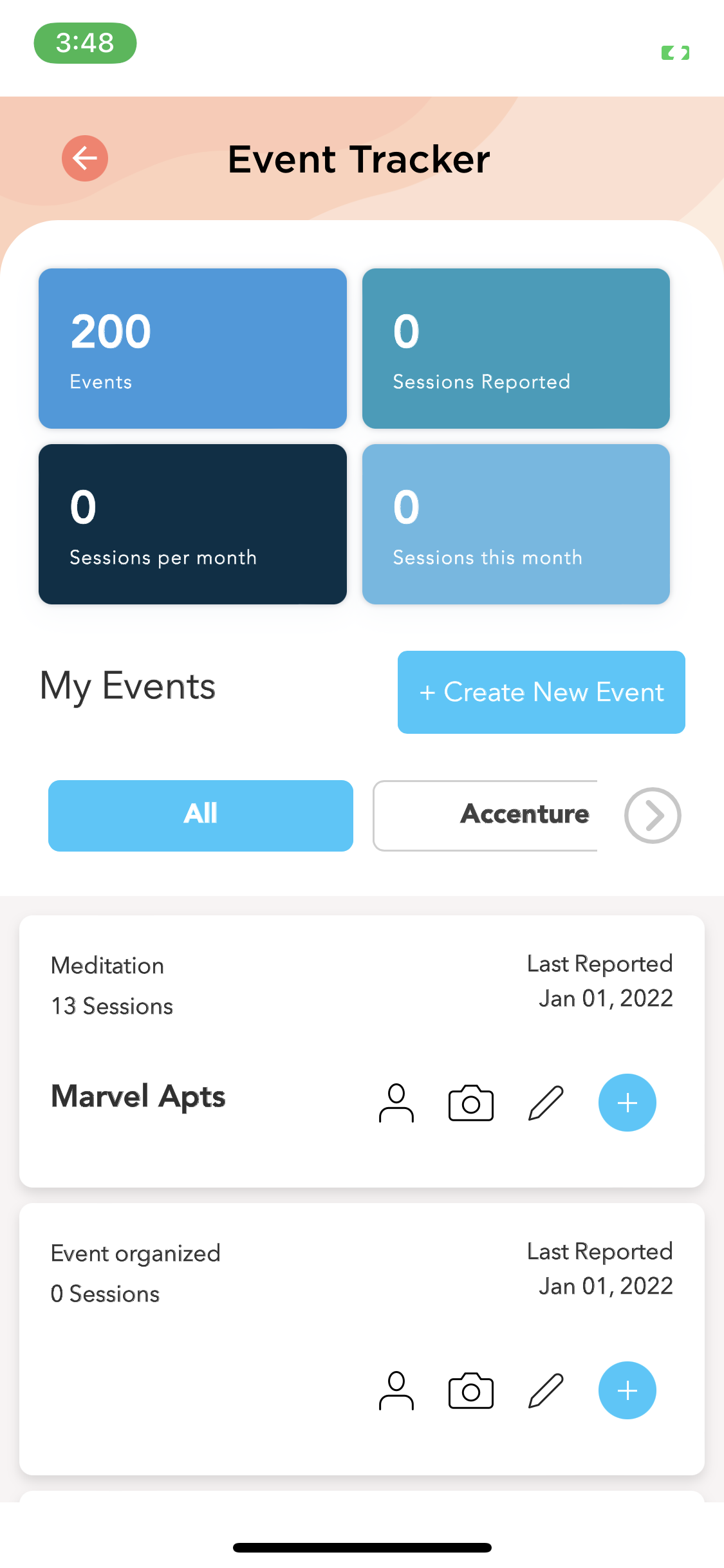Tap the back arrow in the header
Image resolution: width=724 pixels, height=1568 pixels.
pos(85,158)
